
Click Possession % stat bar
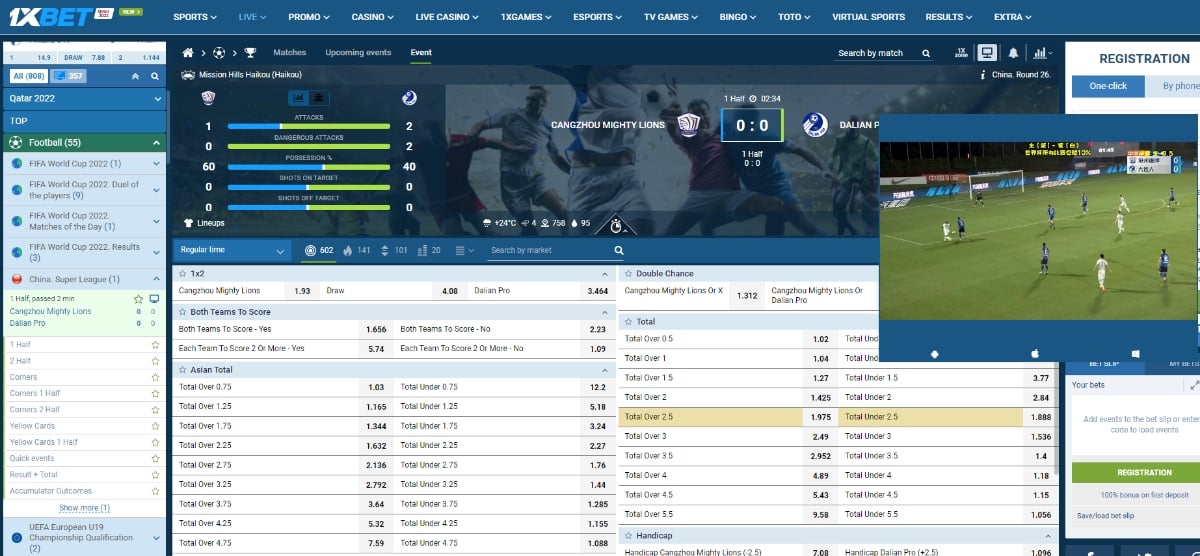click(x=309, y=166)
